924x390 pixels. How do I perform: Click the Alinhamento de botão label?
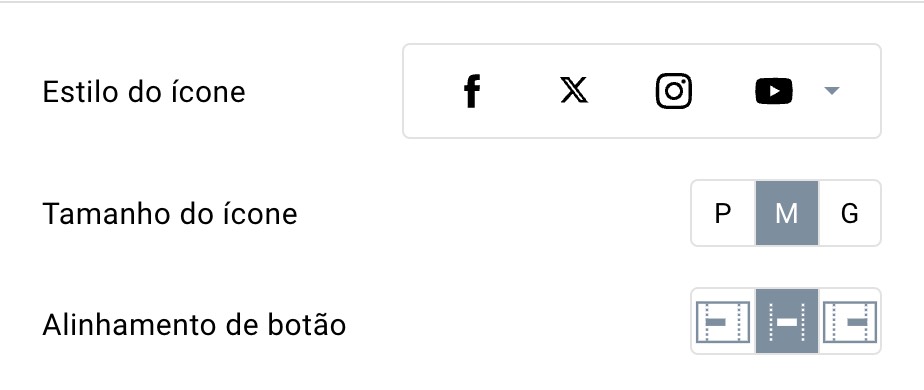click(x=194, y=325)
